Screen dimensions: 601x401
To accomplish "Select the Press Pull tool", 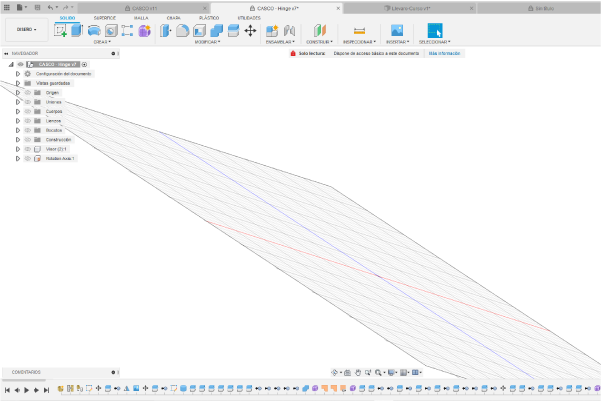I will 165,30.
